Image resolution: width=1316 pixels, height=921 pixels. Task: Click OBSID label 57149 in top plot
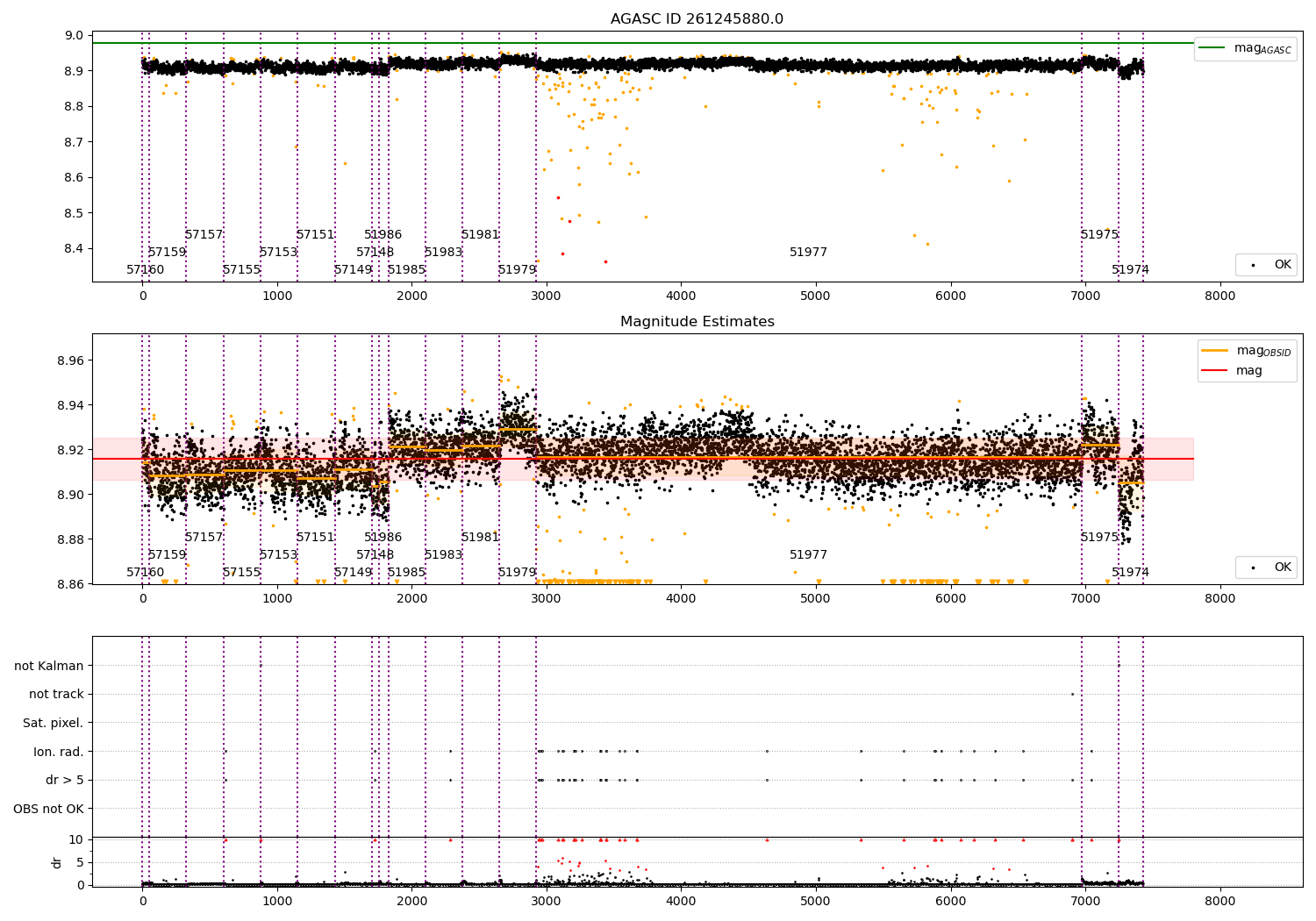tap(353, 269)
